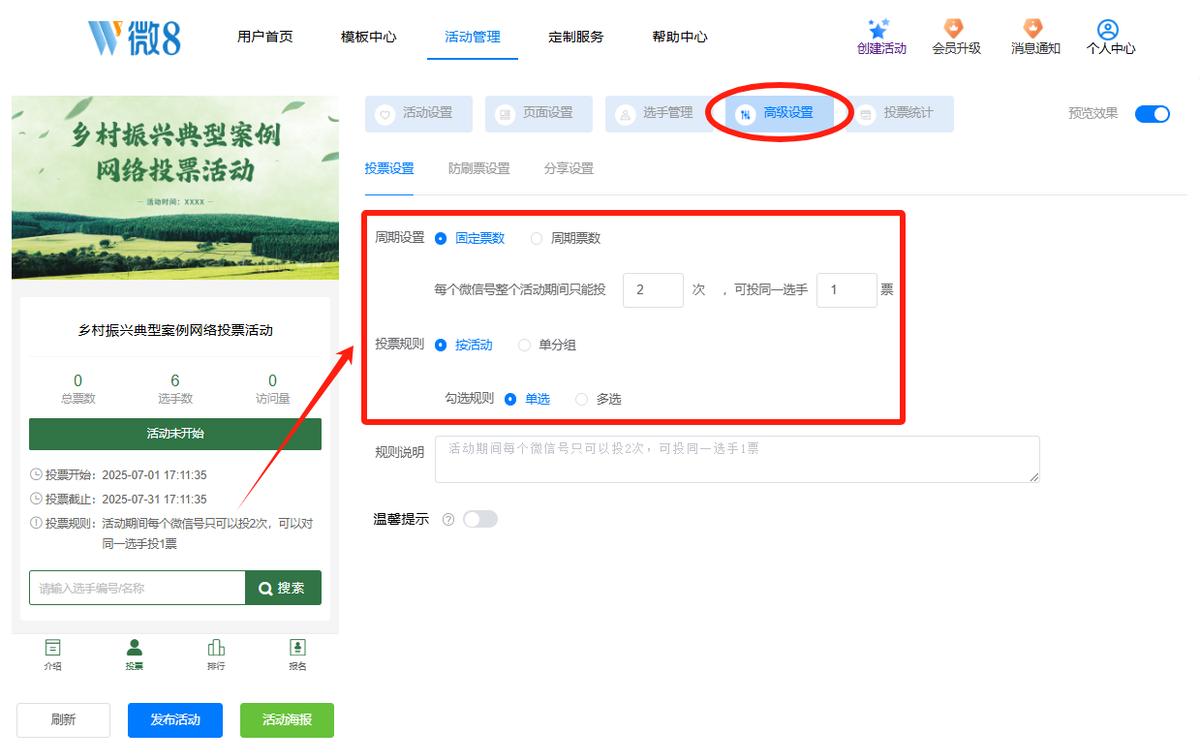The width and height of the screenshot is (1200, 755).
Task: Switch to the 投票统计 tab
Action: (x=899, y=114)
